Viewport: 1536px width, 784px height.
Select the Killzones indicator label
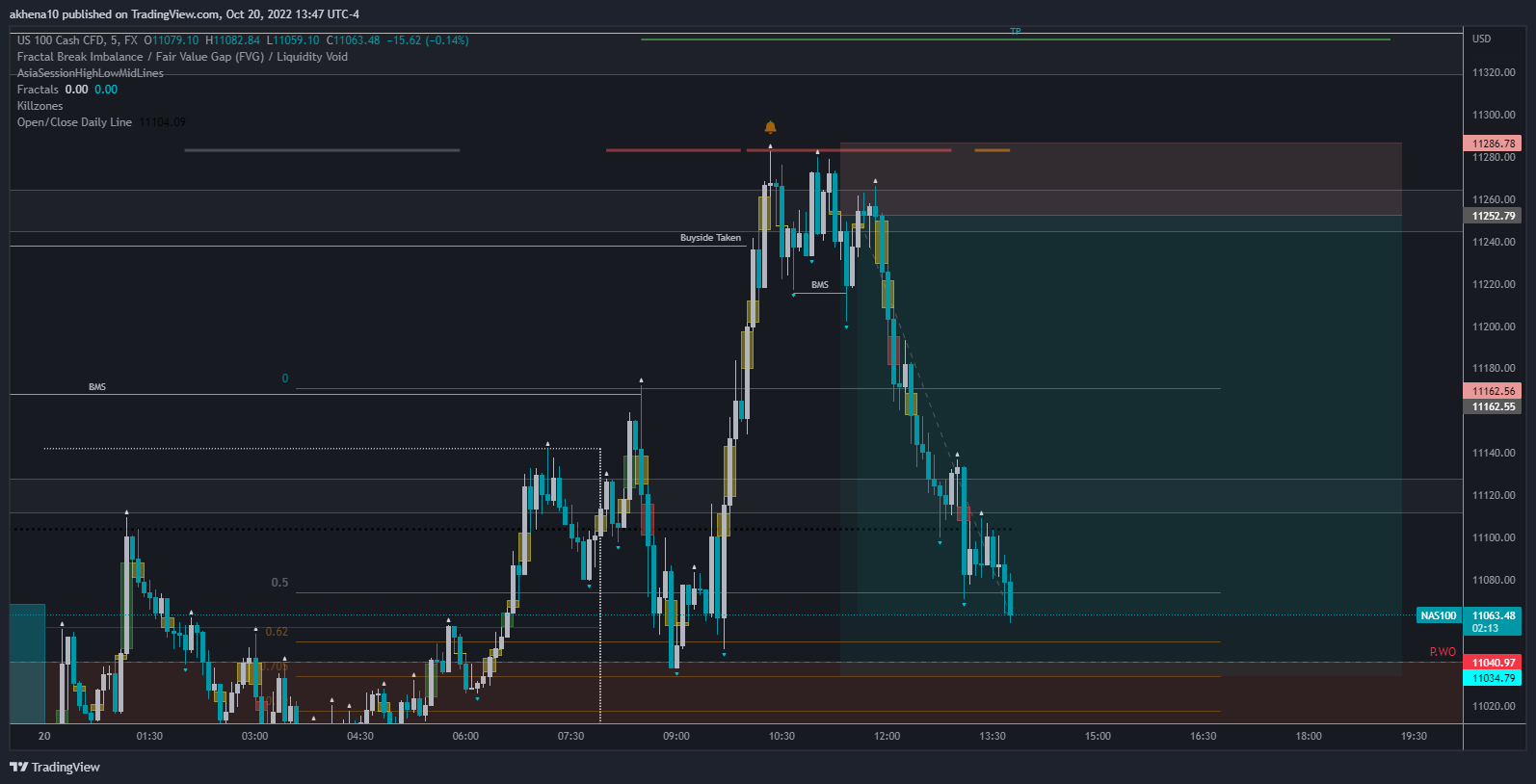[40, 106]
